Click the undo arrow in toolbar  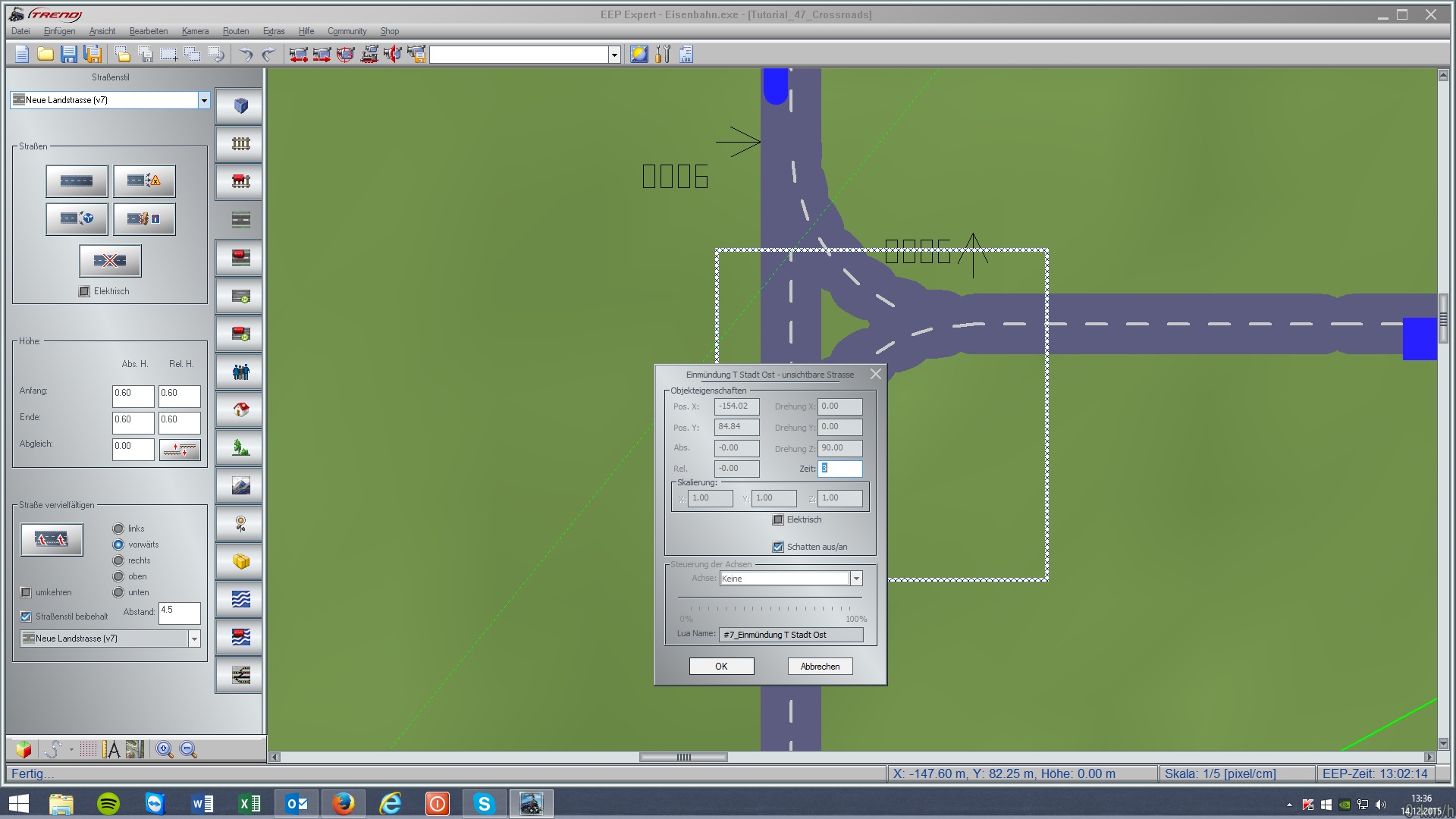point(246,54)
